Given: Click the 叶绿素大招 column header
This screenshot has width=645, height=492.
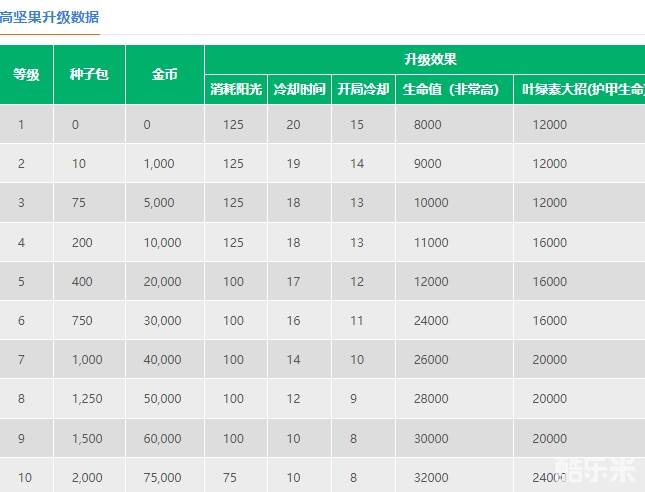Looking at the screenshot, I should pyautogui.click(x=582, y=89).
